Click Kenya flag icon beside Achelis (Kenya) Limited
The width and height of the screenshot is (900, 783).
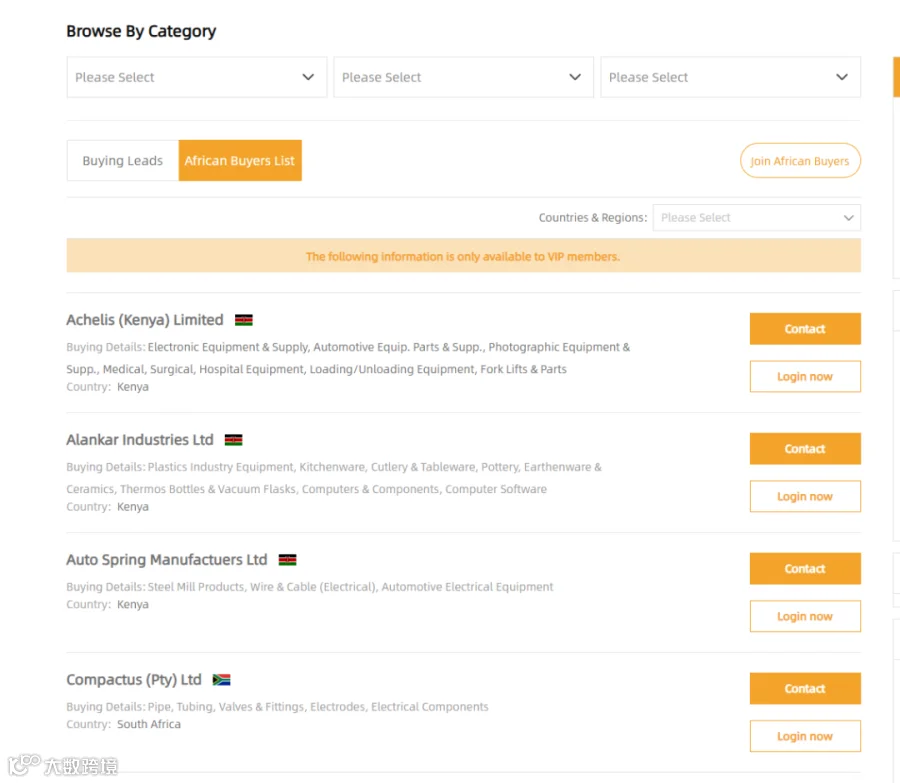(x=244, y=320)
